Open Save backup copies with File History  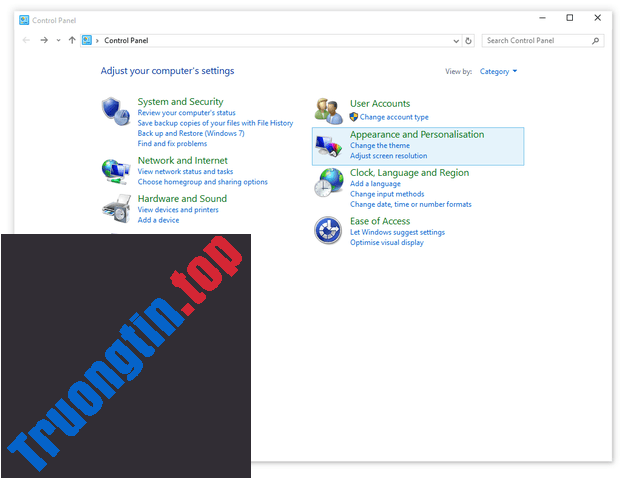[x=215, y=123]
